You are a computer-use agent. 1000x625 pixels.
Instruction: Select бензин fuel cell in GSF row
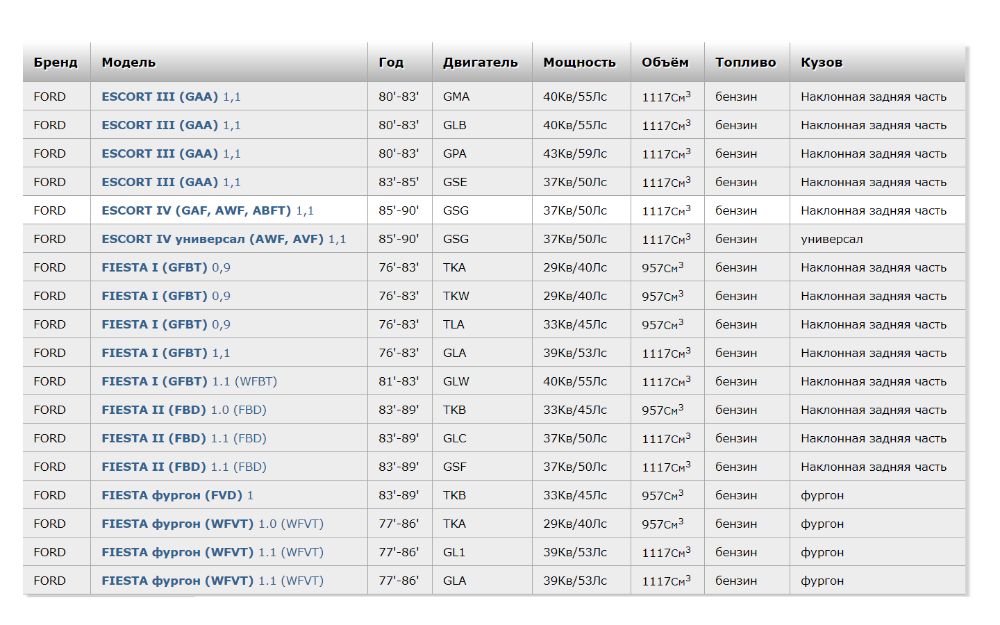pyautogui.click(x=747, y=467)
